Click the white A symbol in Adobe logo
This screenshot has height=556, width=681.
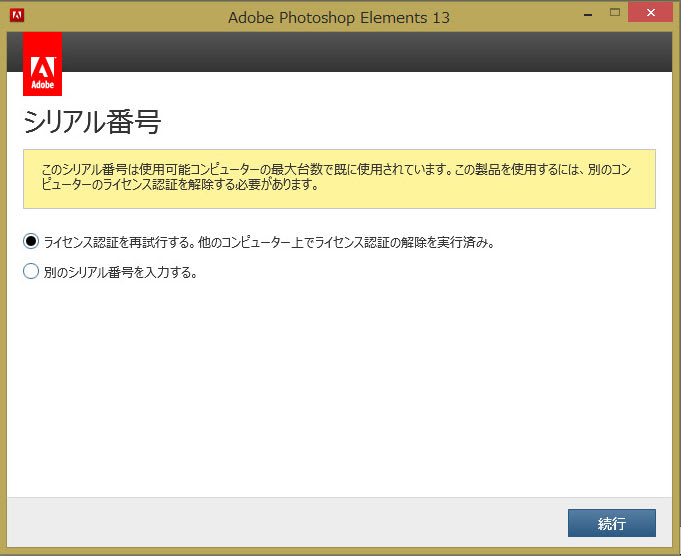point(43,67)
